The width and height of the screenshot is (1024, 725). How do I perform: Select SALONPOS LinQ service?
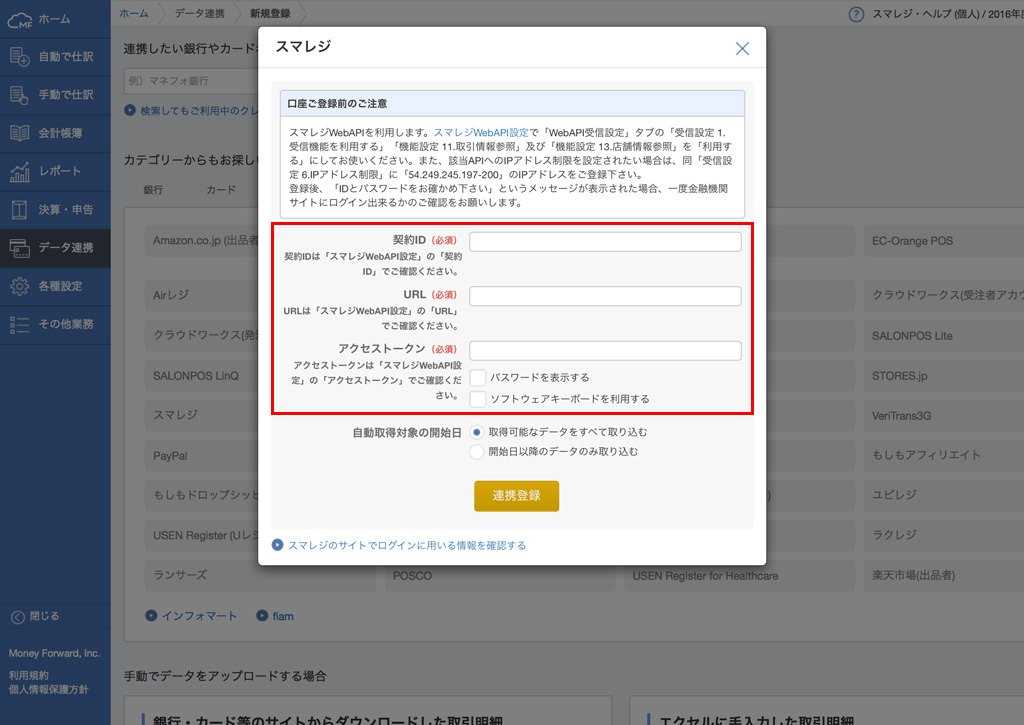[x=202, y=376]
